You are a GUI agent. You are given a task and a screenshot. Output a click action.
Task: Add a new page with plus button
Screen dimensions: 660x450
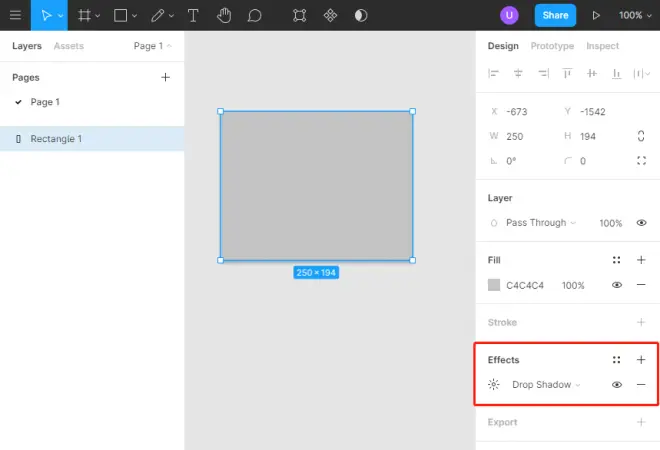point(165,77)
